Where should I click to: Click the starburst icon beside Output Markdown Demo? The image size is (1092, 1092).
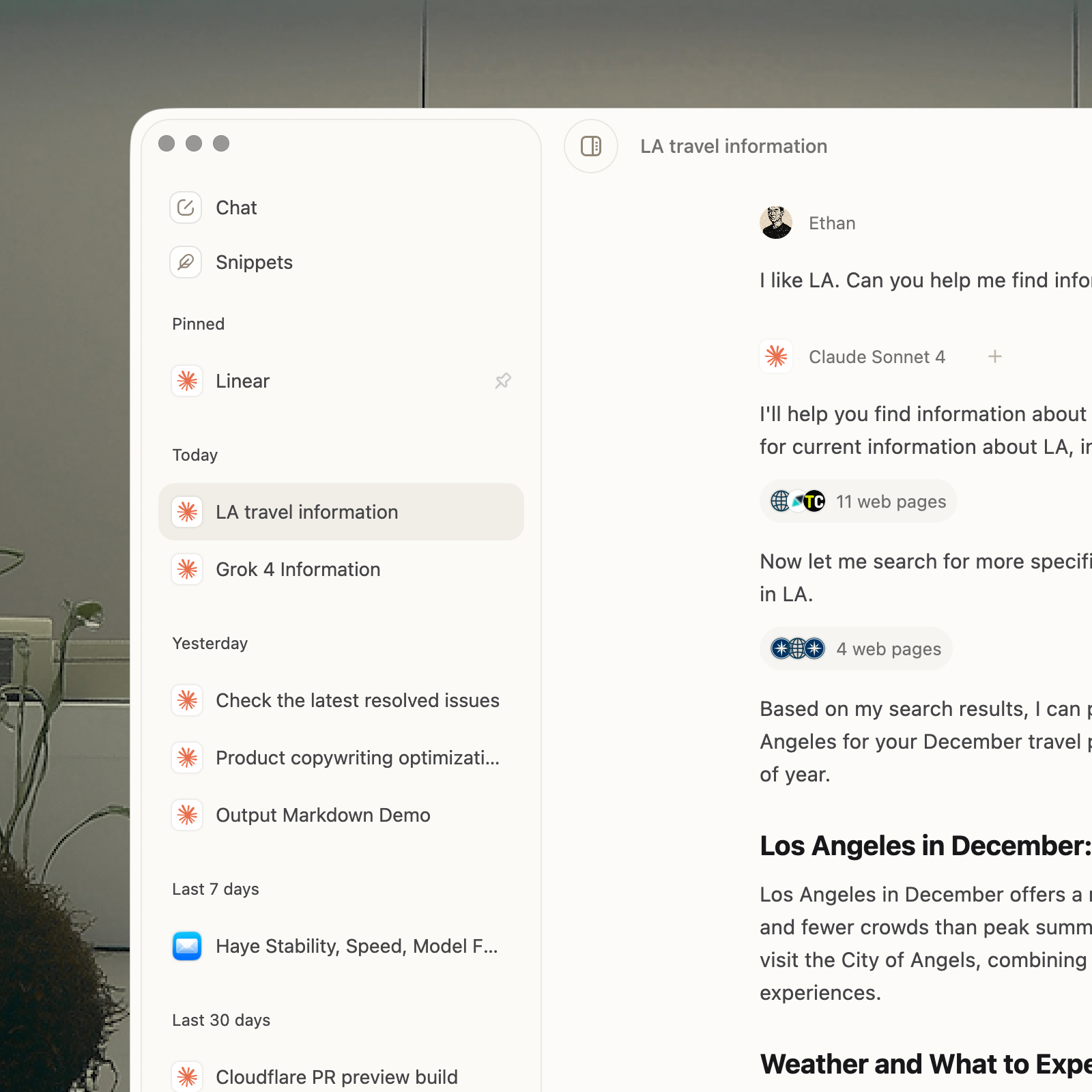coord(187,815)
